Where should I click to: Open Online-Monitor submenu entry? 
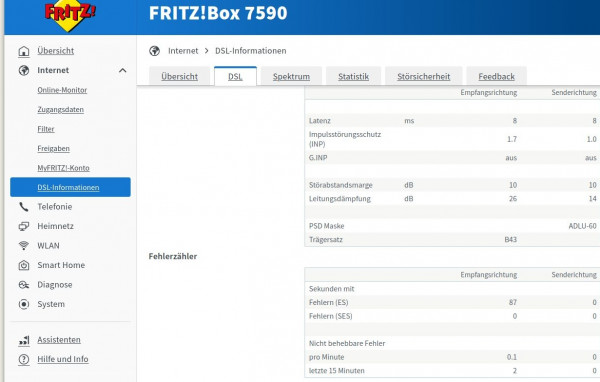(62, 90)
